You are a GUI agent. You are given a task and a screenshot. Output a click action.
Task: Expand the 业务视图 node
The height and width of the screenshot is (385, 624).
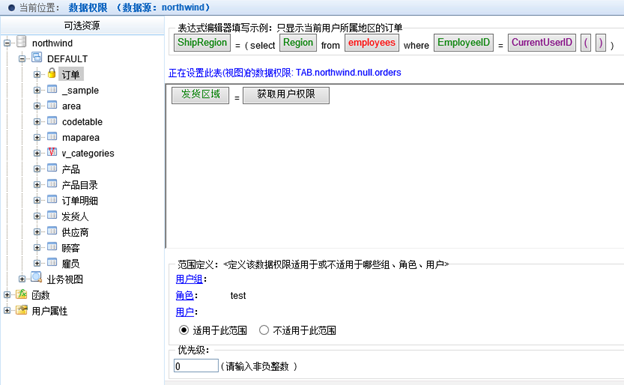(22, 279)
